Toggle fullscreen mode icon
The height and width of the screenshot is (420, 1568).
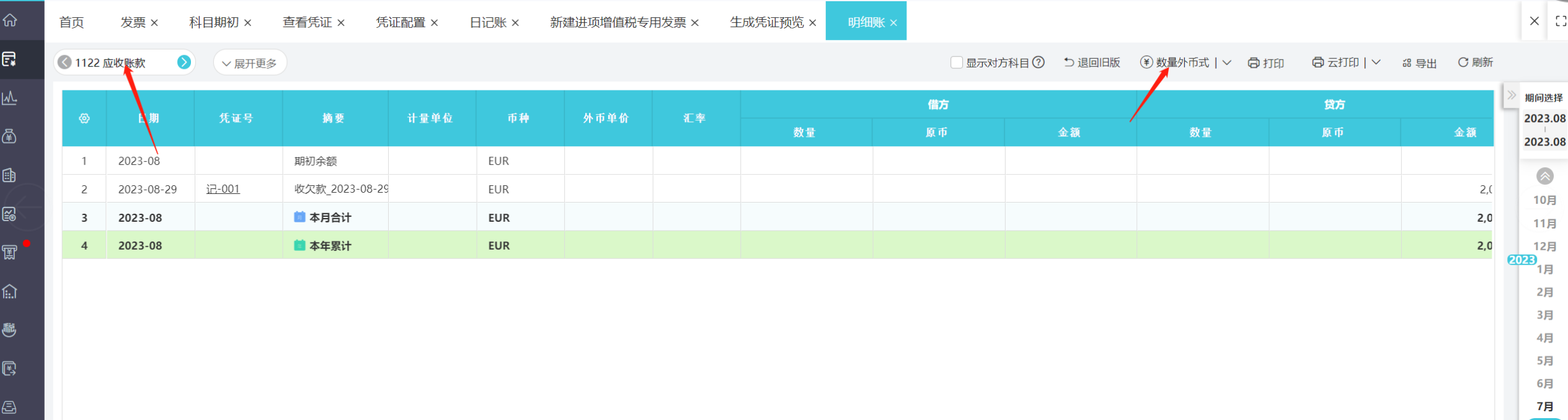point(1561,21)
